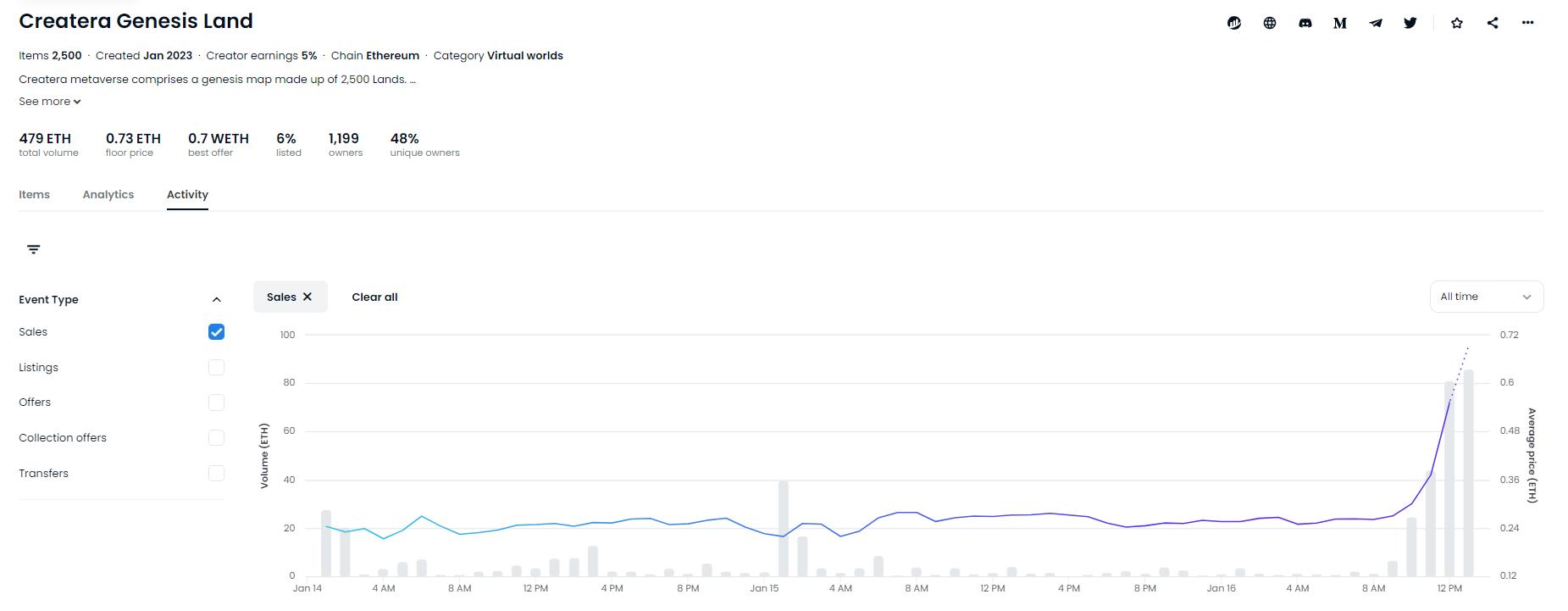The height and width of the screenshot is (611, 1568).
Task: Expand description with See more
Action: click(50, 102)
